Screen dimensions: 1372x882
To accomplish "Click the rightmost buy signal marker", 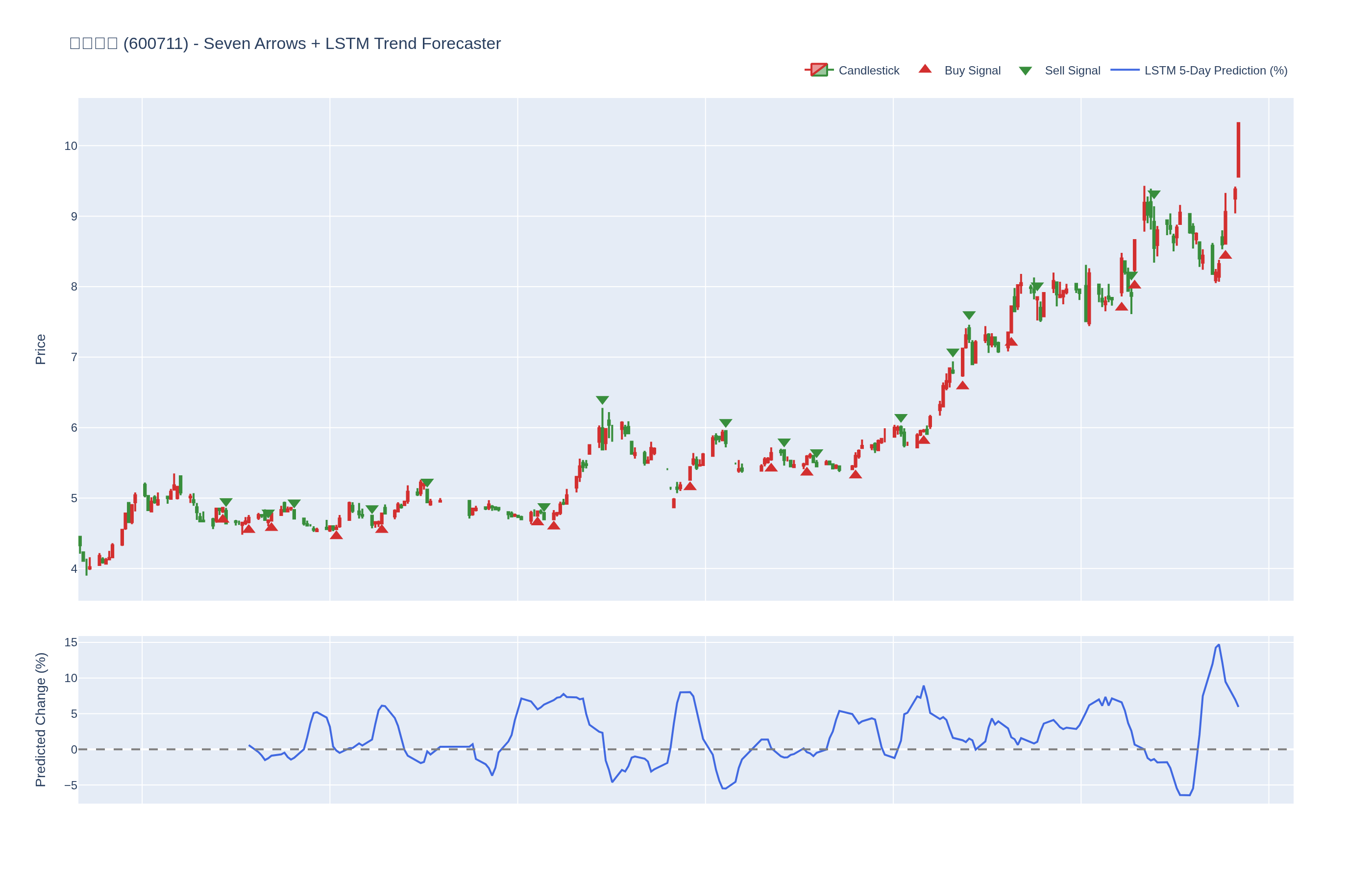I will click(x=1225, y=255).
